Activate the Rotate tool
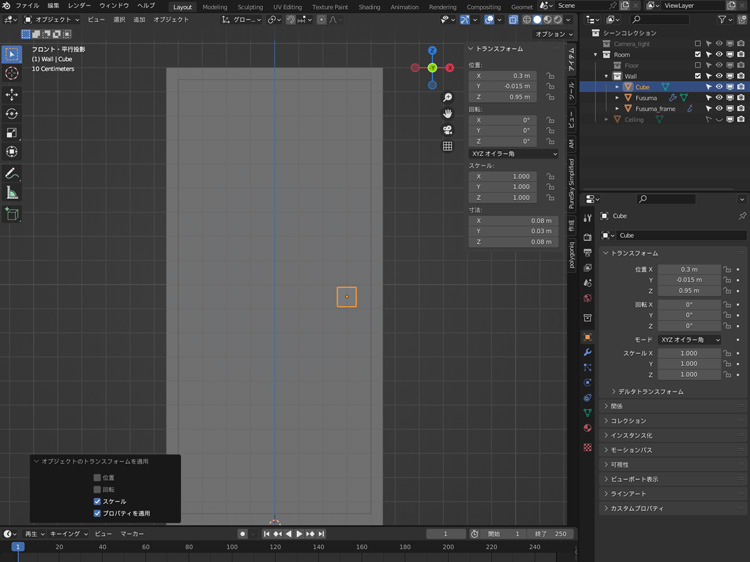 [x=12, y=114]
